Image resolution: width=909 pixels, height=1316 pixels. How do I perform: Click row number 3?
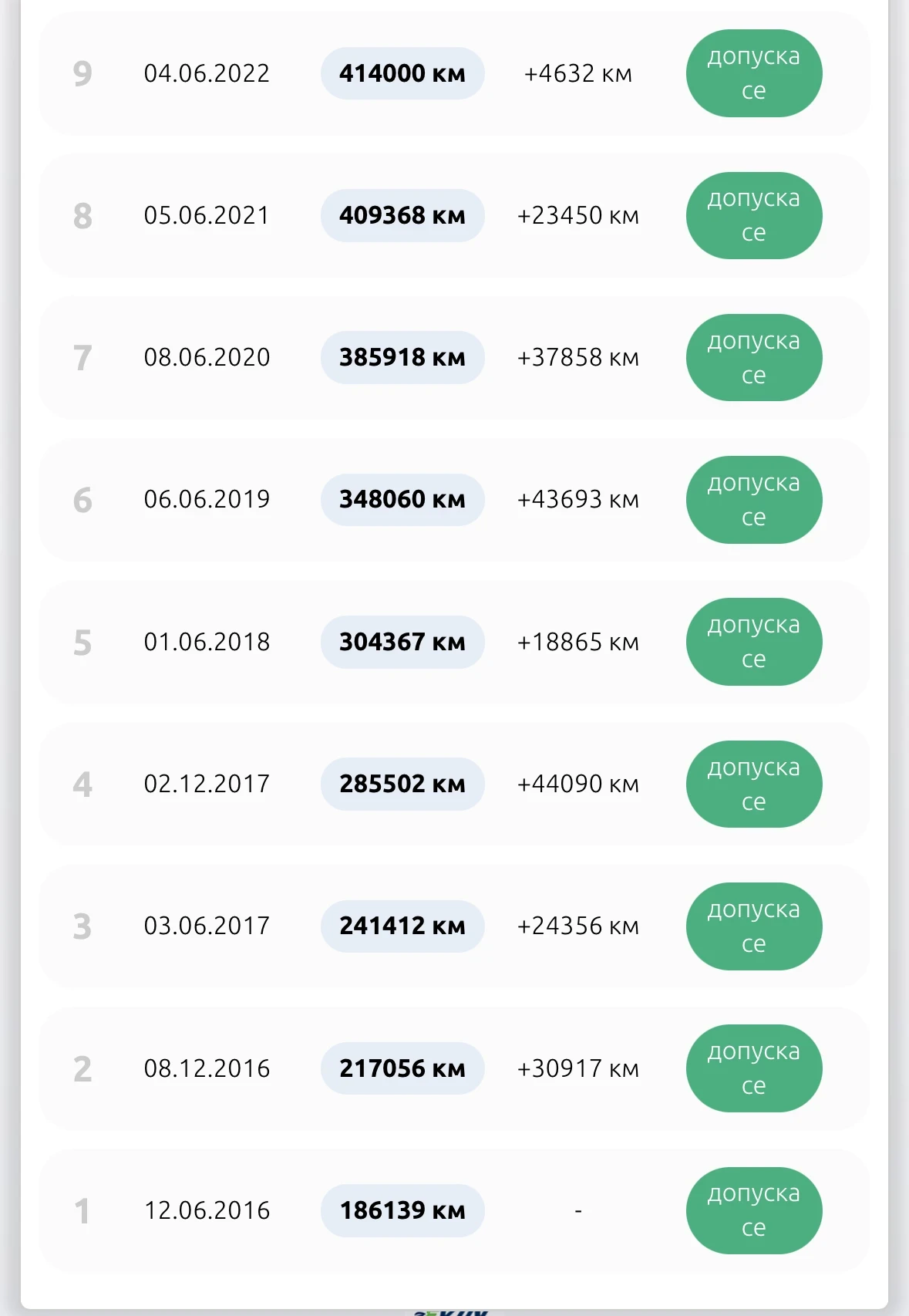click(82, 926)
